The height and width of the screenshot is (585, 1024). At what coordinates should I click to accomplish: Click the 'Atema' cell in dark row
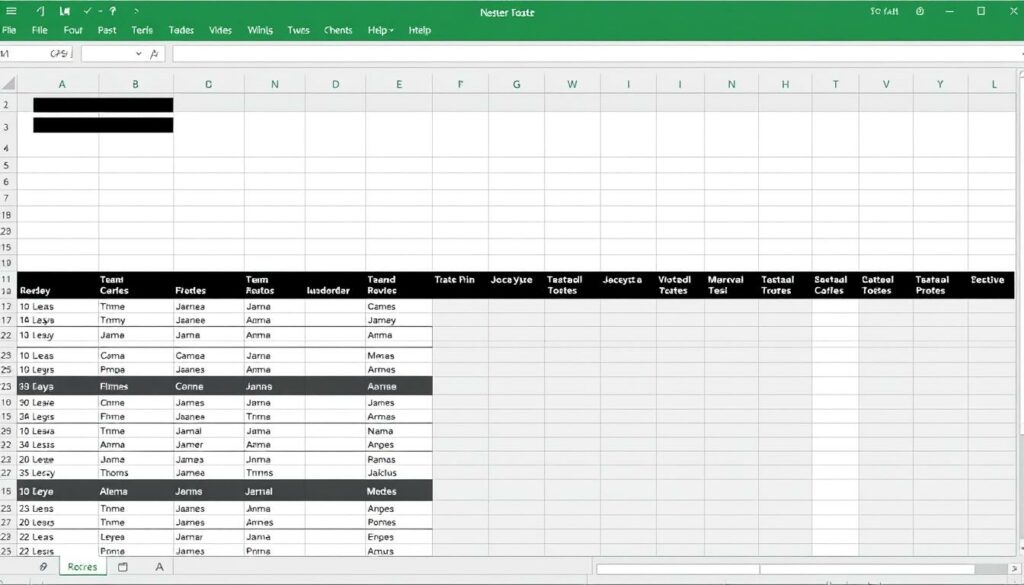114,491
